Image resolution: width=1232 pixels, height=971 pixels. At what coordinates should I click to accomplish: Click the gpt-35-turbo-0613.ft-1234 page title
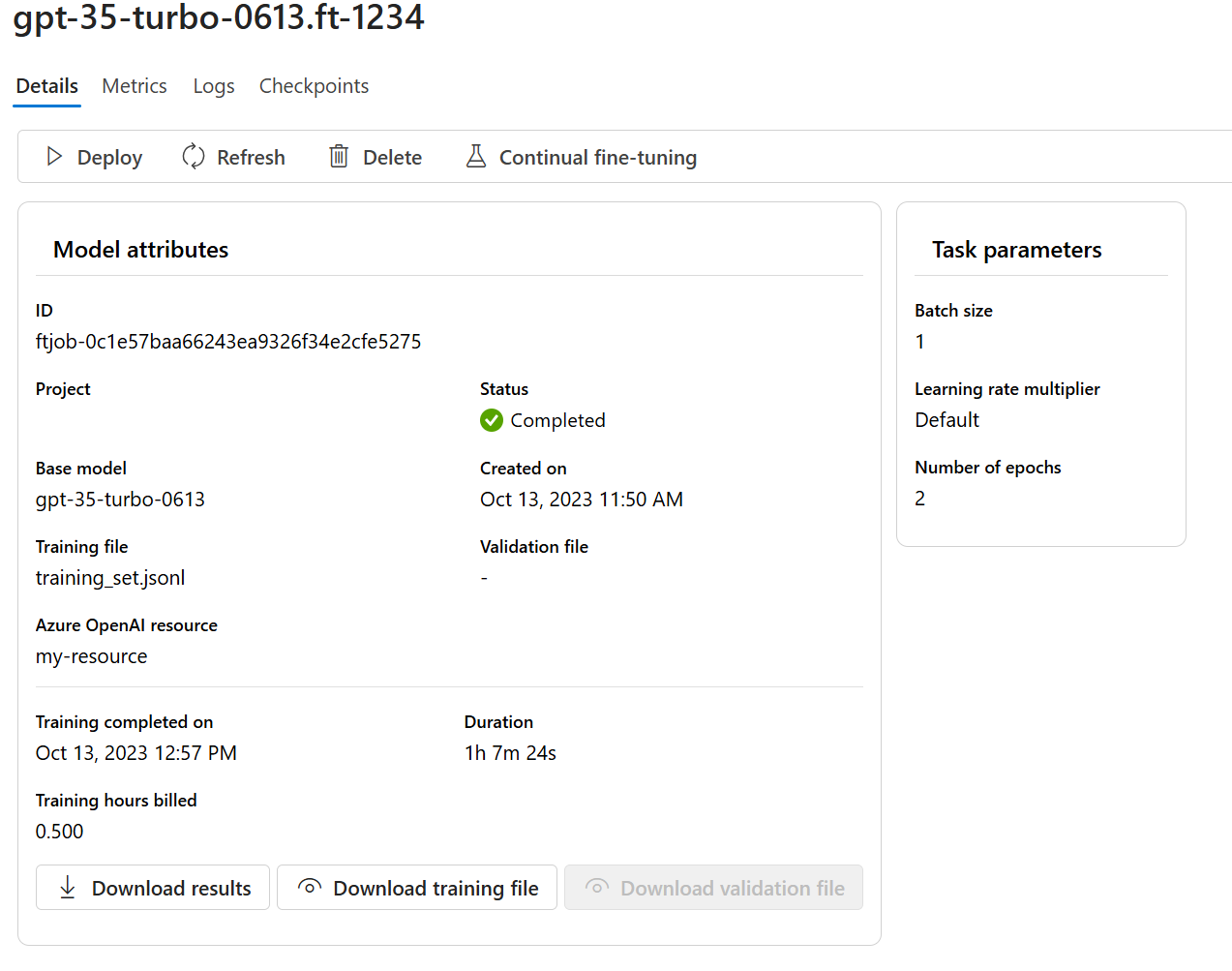click(x=219, y=17)
